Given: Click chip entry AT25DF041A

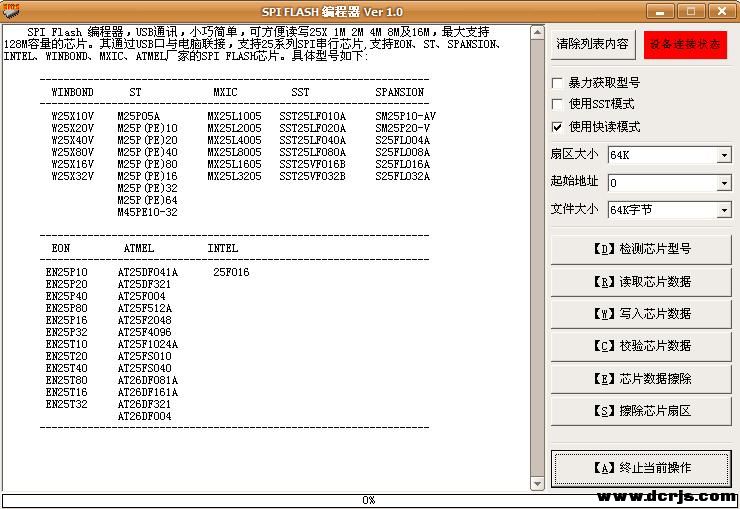Looking at the screenshot, I should click(x=148, y=273).
